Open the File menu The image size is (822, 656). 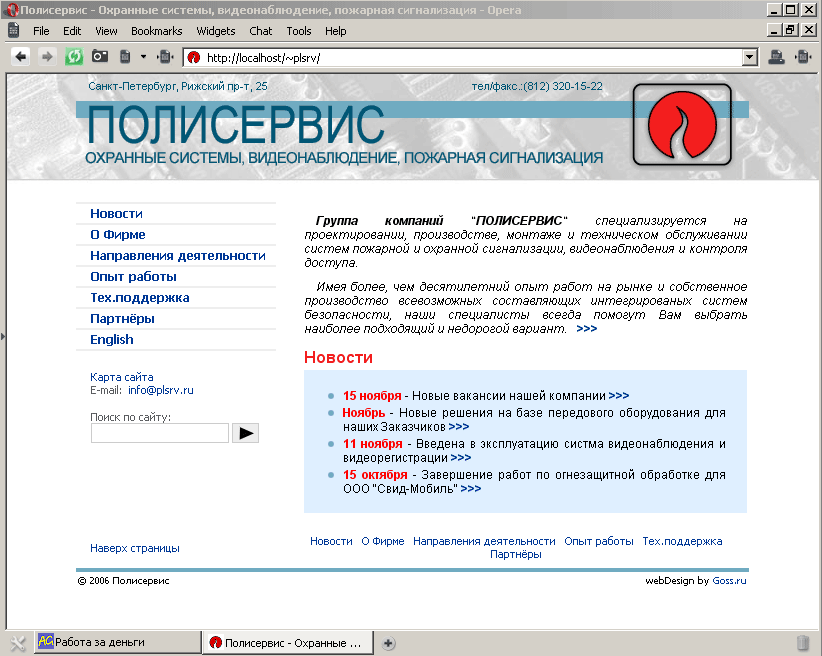(x=41, y=31)
